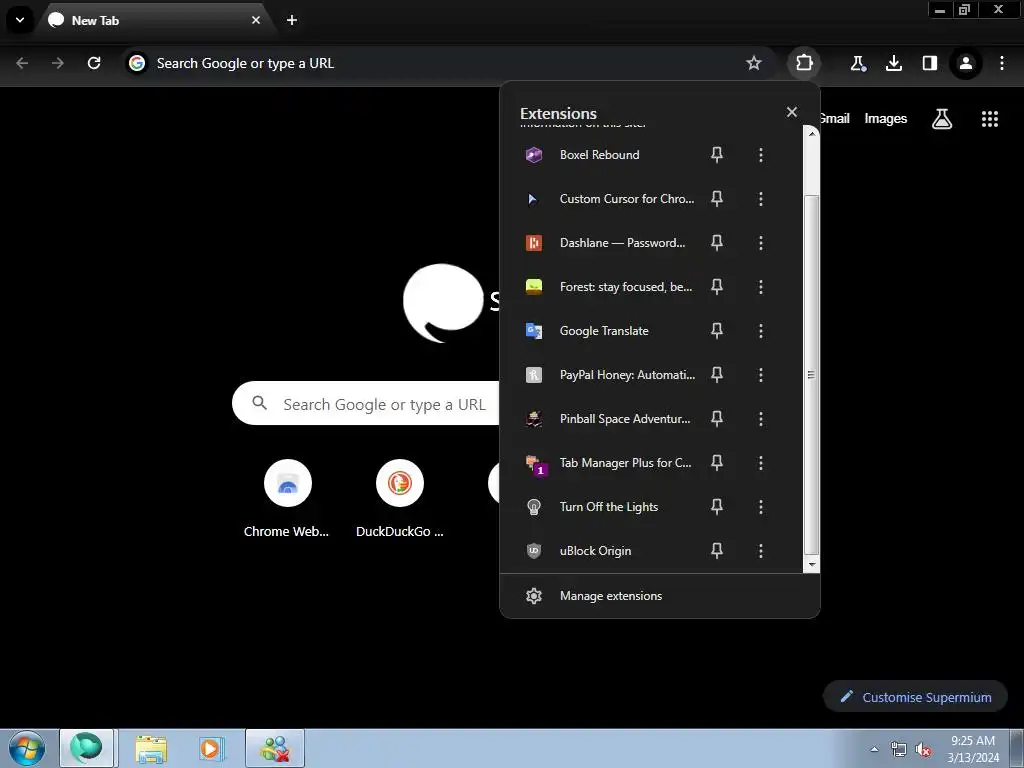Image resolution: width=1024 pixels, height=768 pixels.
Task: Click the Manage extensions gear icon
Action: point(534,596)
